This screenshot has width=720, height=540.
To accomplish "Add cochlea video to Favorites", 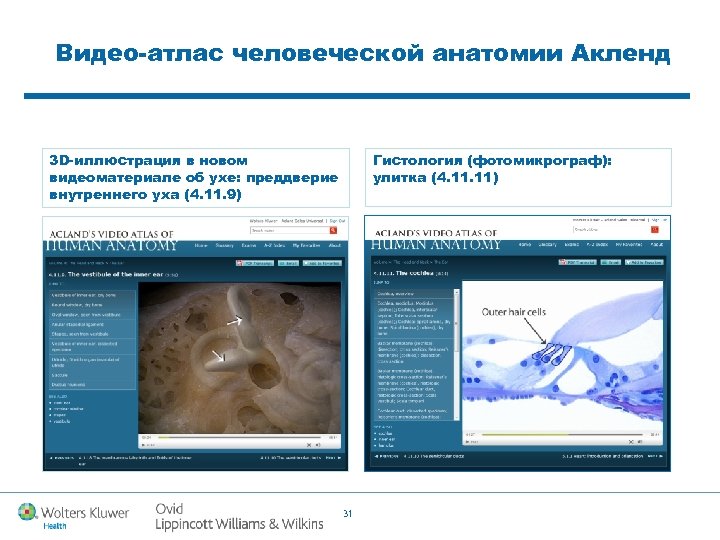I will pyautogui.click(x=644, y=262).
